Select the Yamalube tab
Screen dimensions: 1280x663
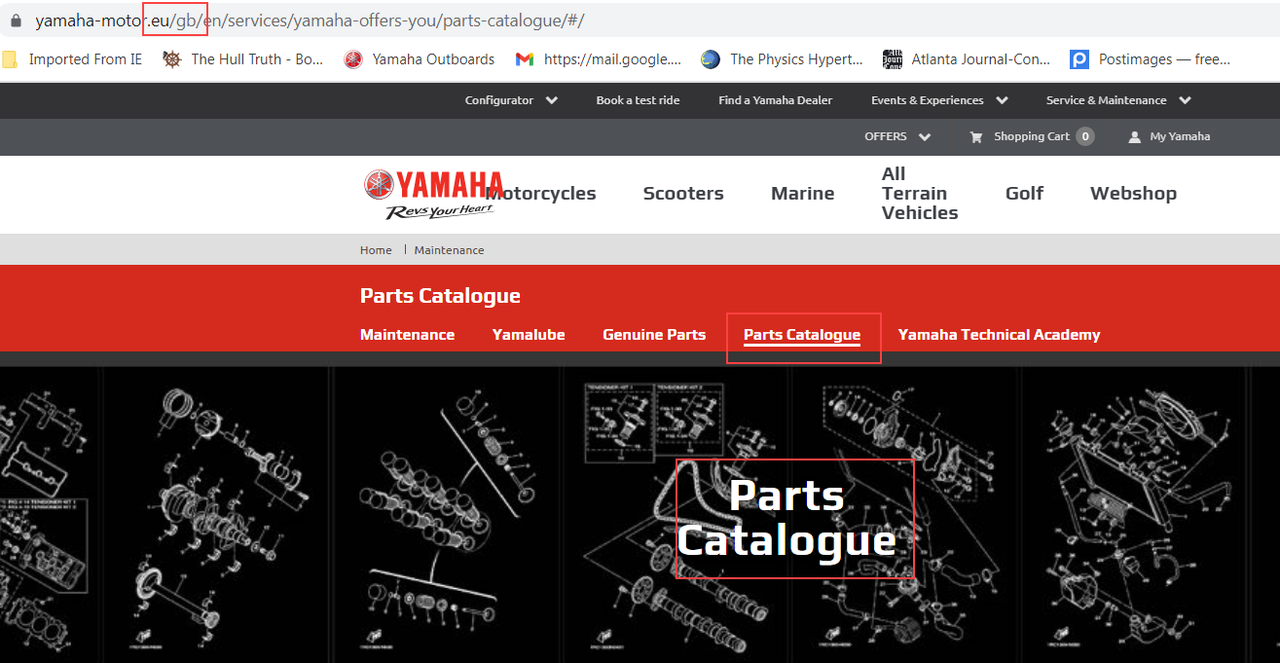click(528, 335)
